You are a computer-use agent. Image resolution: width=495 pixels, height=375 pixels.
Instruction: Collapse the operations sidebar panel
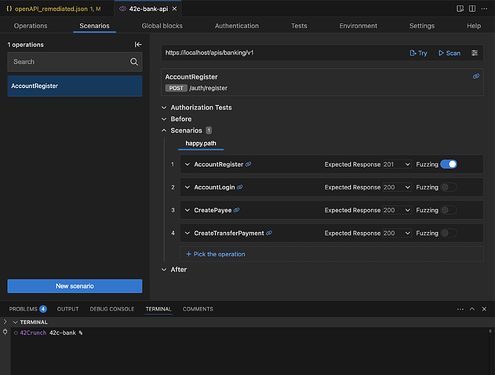pyautogui.click(x=138, y=44)
